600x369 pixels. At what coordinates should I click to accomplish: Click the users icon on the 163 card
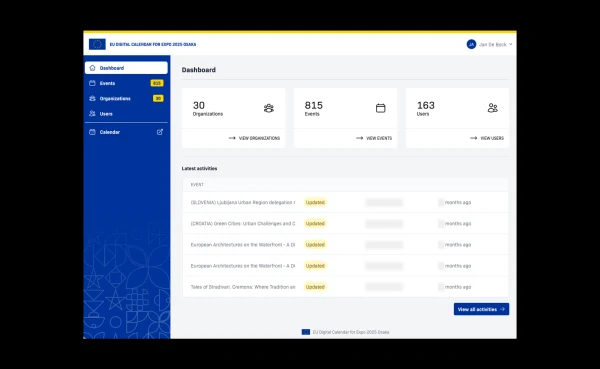(492, 108)
